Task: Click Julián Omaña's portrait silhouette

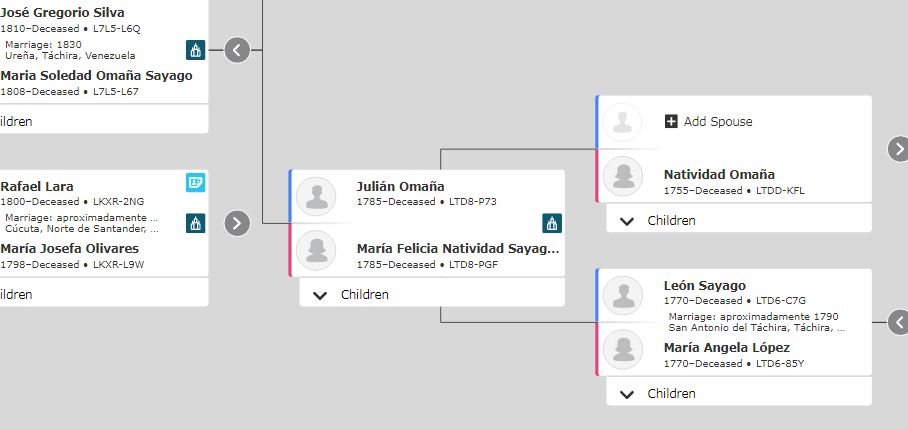Action: 316,197
